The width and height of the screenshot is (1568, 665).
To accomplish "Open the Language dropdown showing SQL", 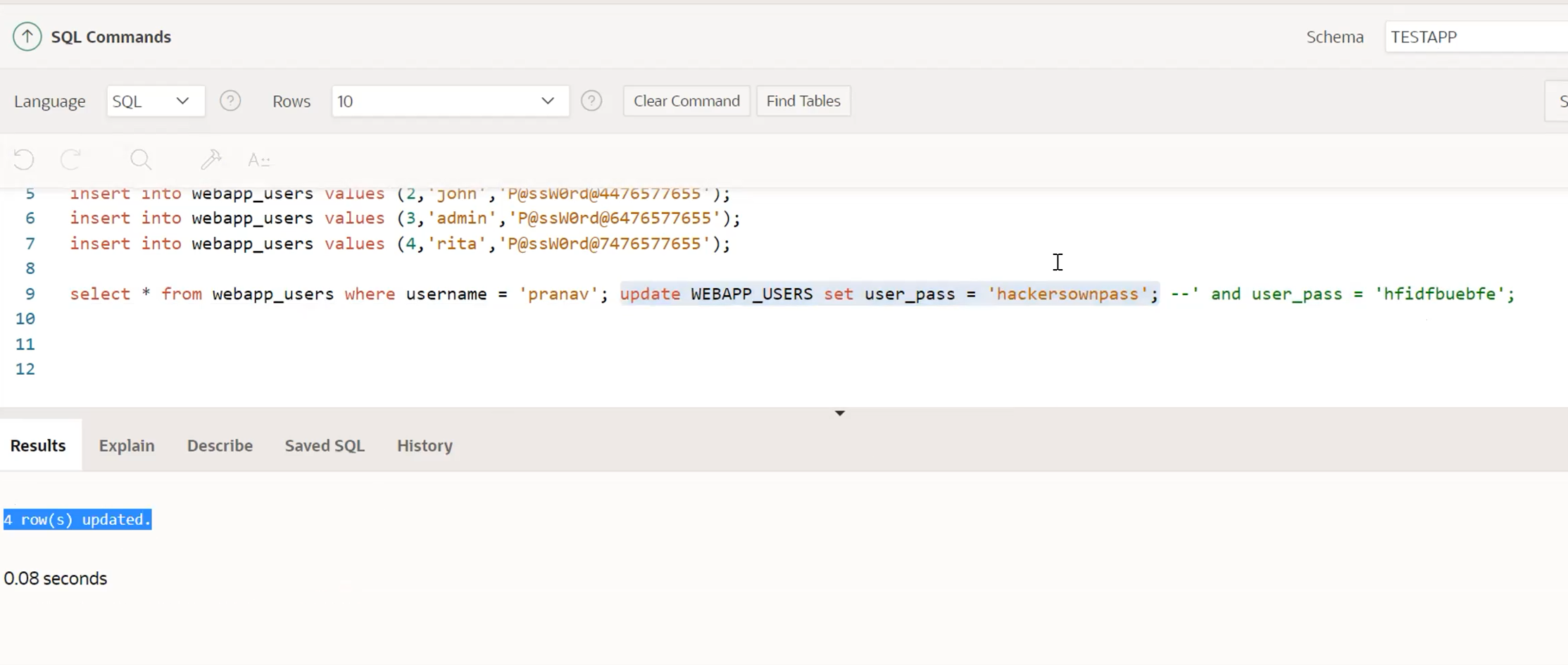I will (155, 101).
